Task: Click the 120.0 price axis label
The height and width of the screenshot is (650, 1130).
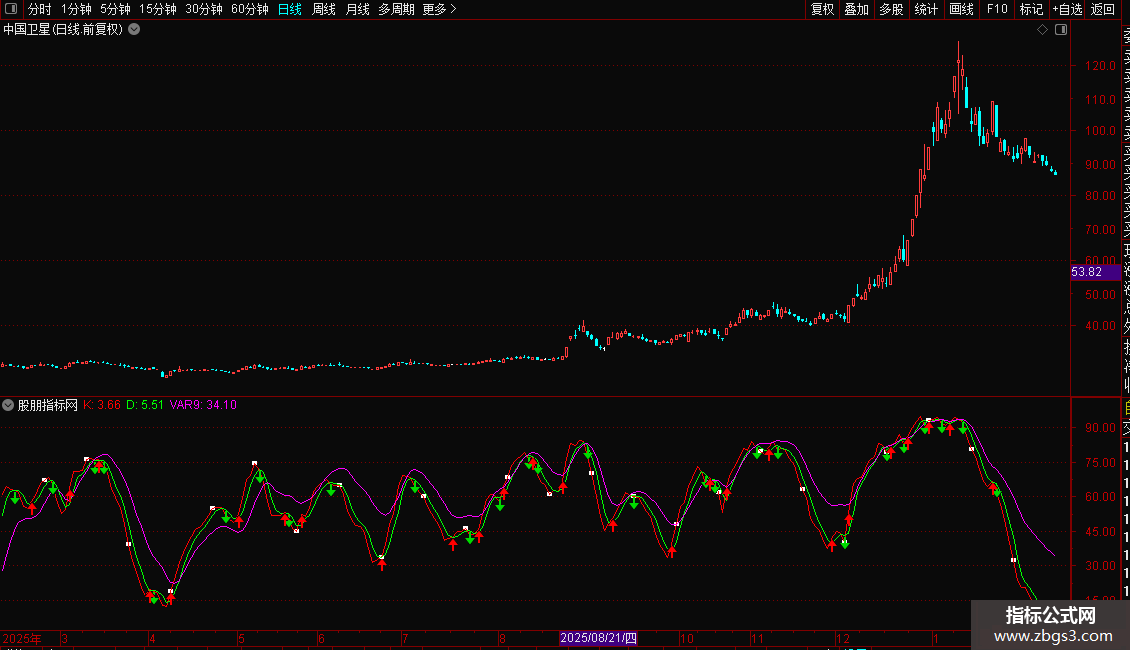Action: pyautogui.click(x=1100, y=66)
